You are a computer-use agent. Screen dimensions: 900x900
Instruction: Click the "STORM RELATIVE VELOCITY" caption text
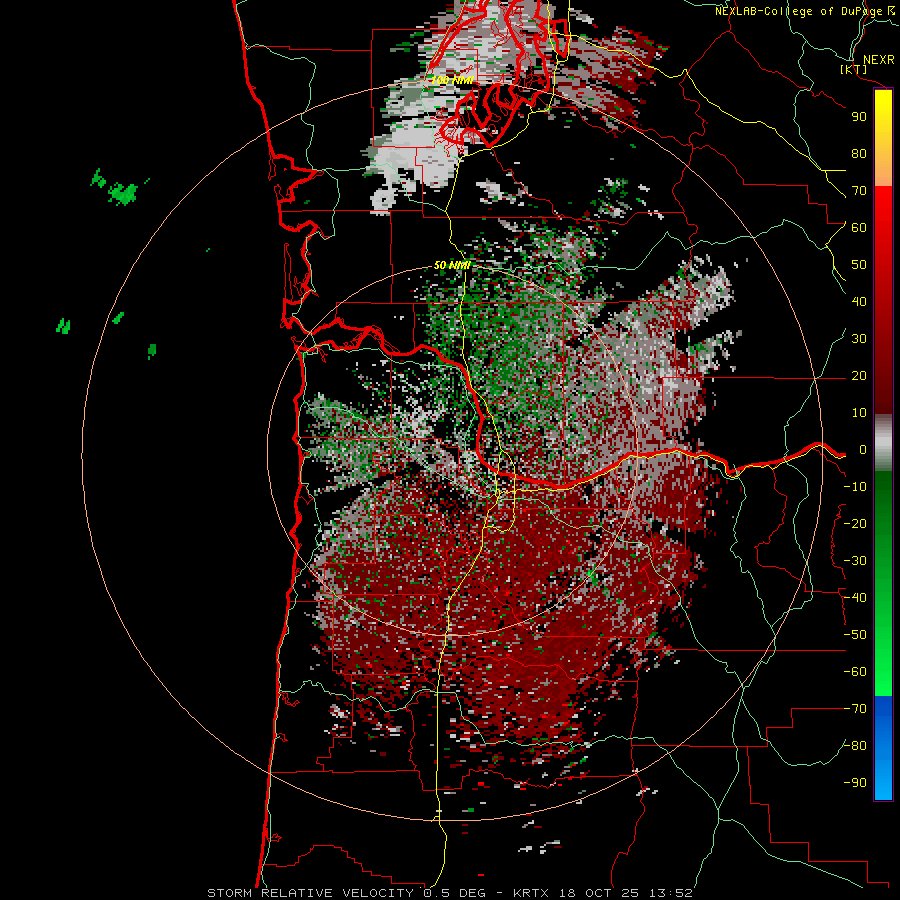pyautogui.click(x=310, y=893)
